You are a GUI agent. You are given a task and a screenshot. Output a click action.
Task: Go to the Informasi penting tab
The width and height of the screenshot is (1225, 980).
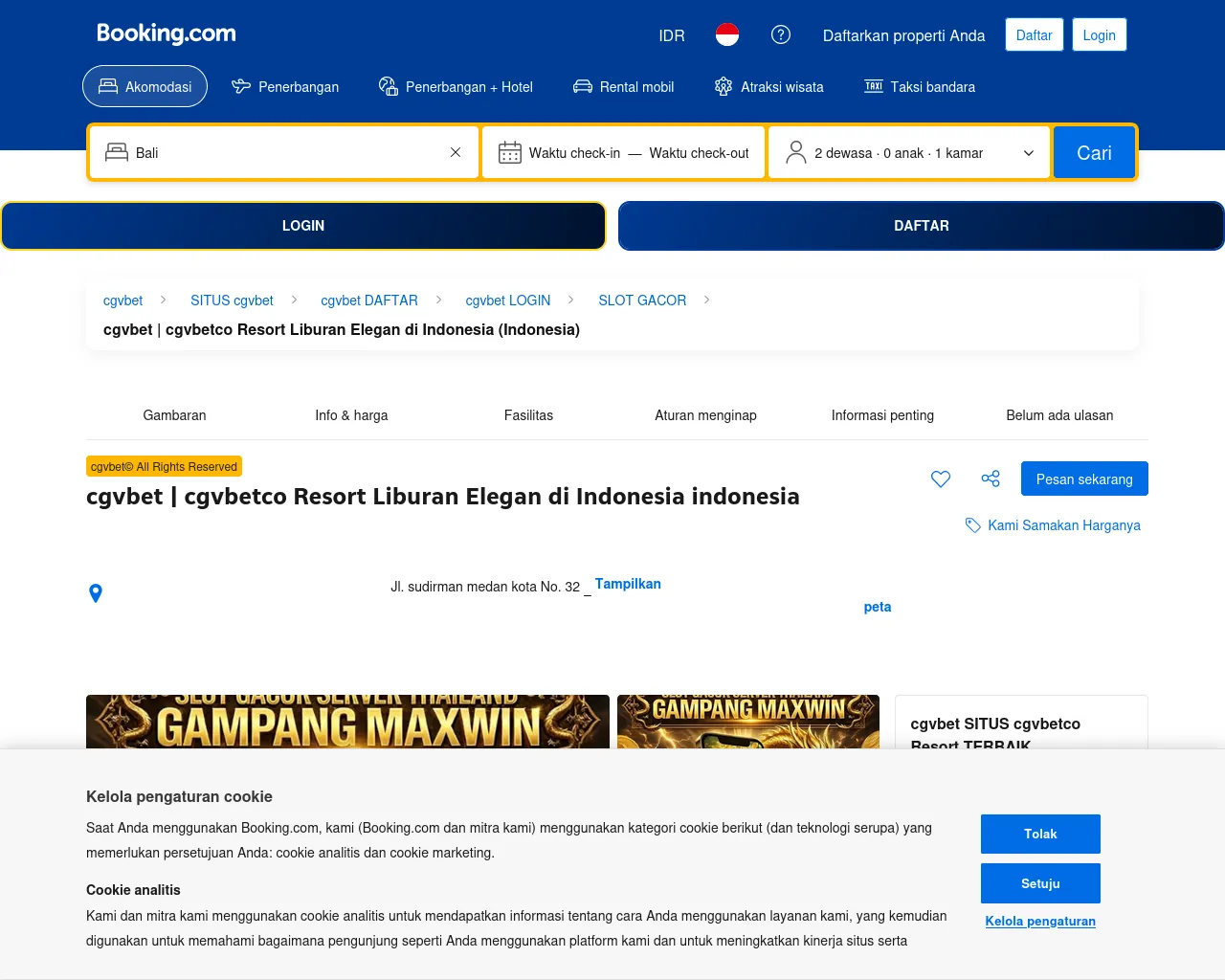point(882,415)
